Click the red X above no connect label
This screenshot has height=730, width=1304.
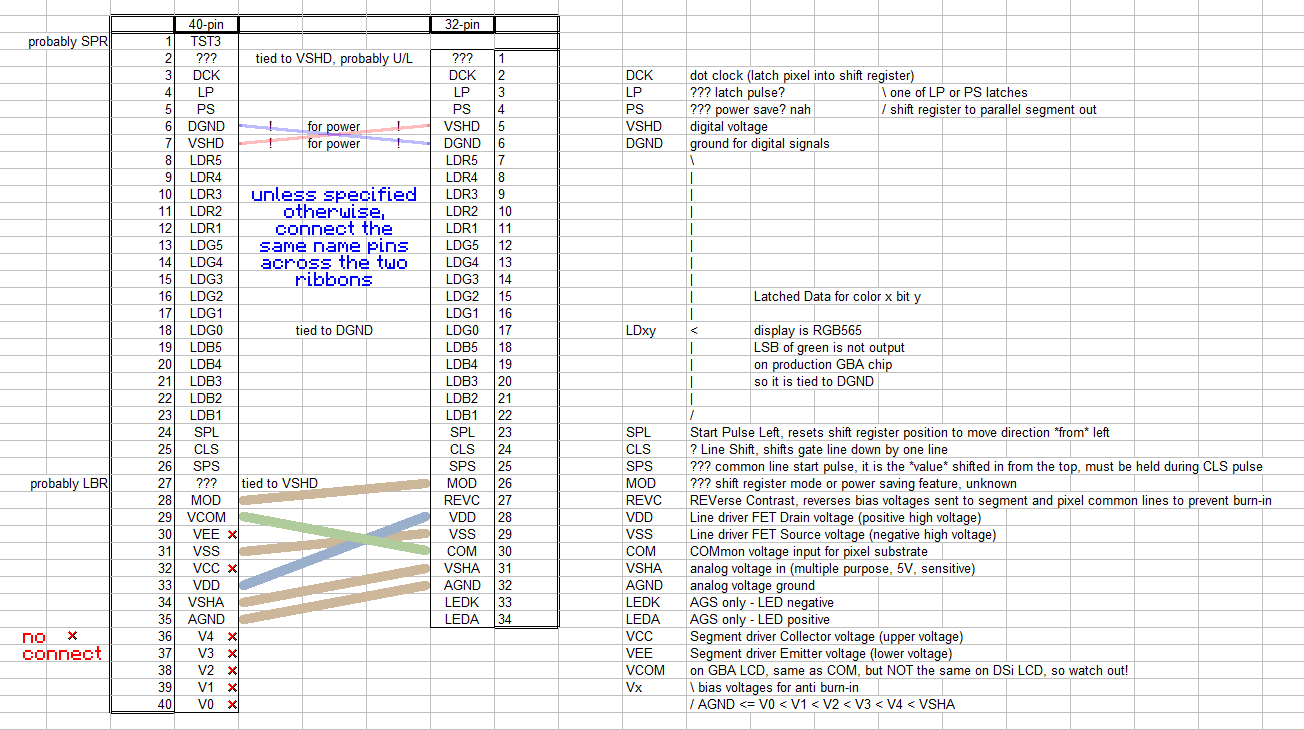(72, 636)
